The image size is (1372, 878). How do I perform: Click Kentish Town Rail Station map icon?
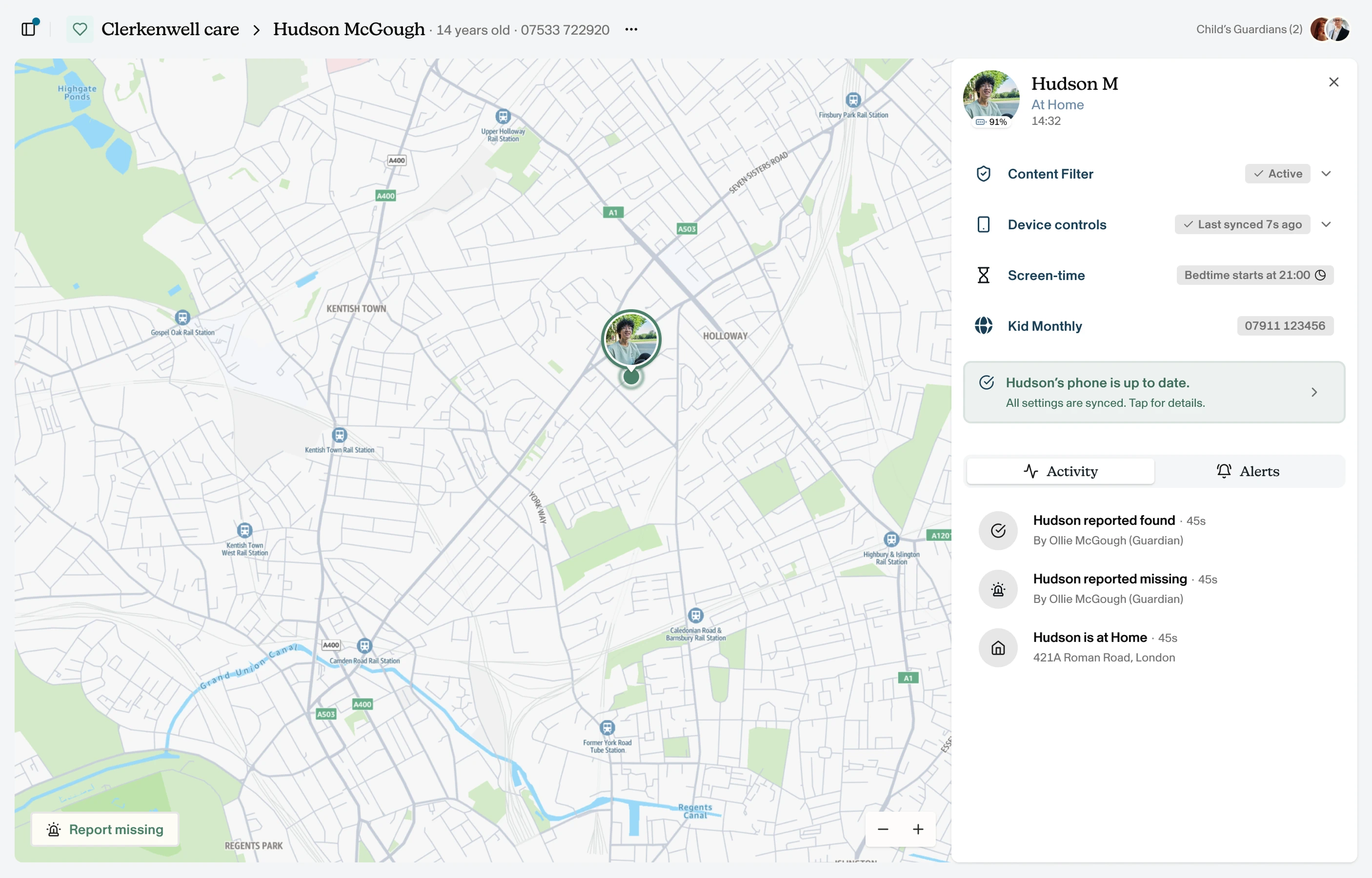(339, 436)
